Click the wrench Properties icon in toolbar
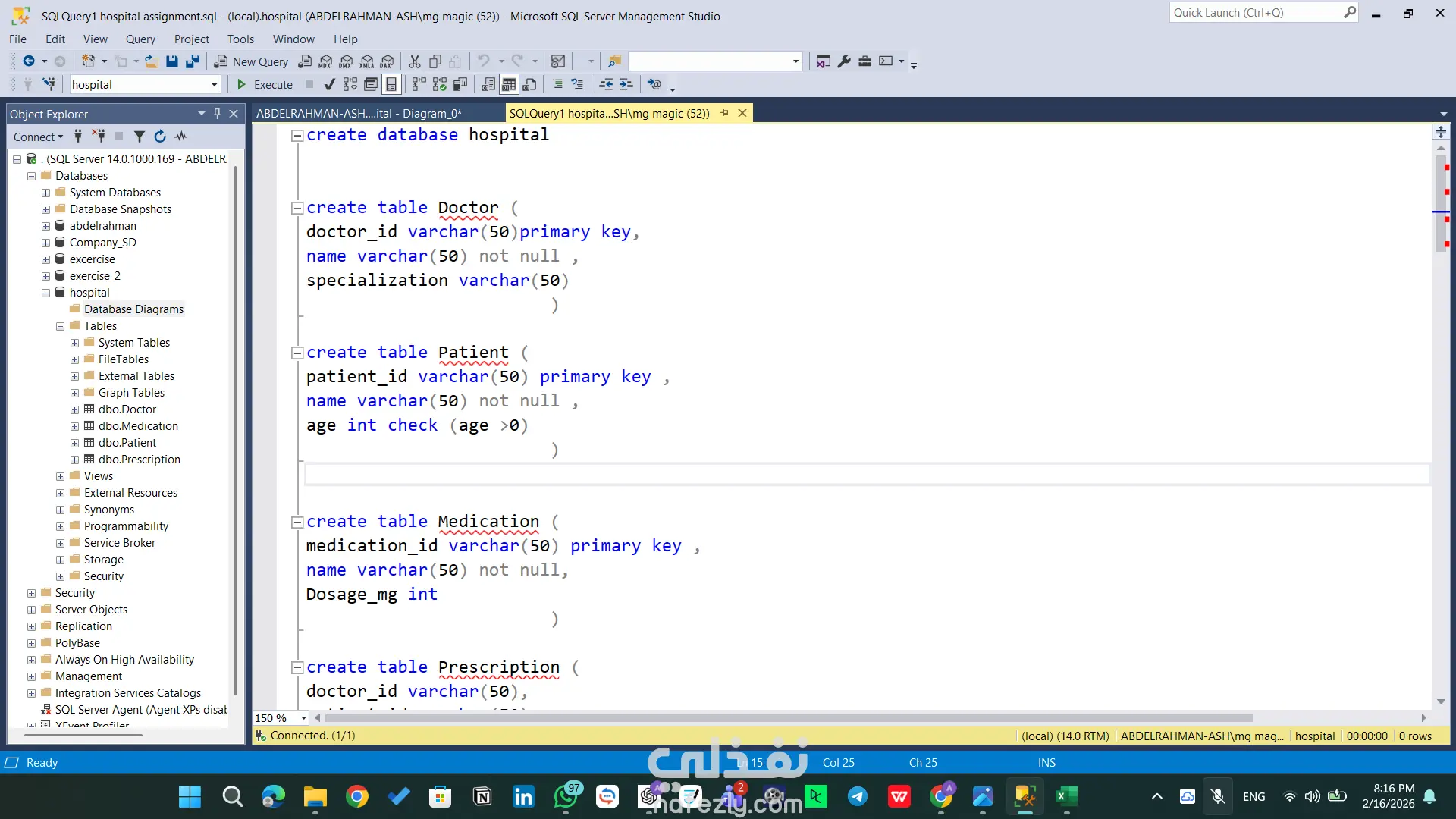Viewport: 1456px width, 819px height. tap(844, 61)
